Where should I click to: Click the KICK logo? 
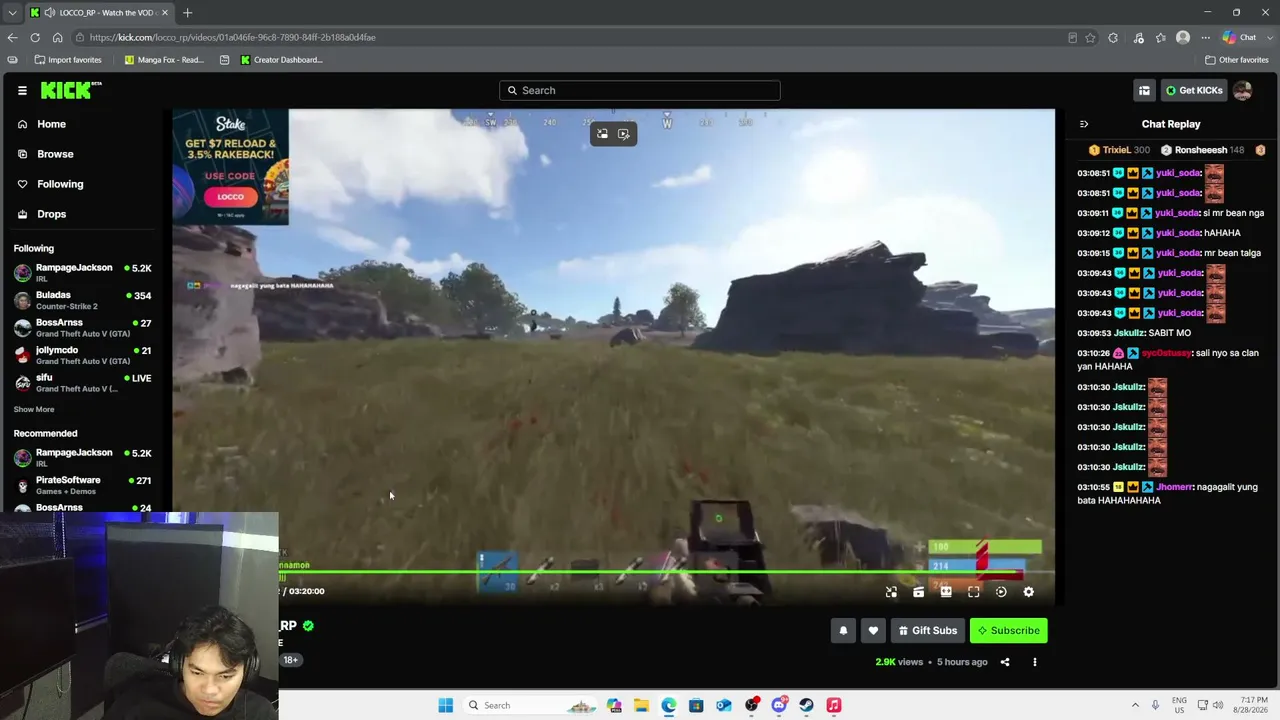tap(71, 90)
